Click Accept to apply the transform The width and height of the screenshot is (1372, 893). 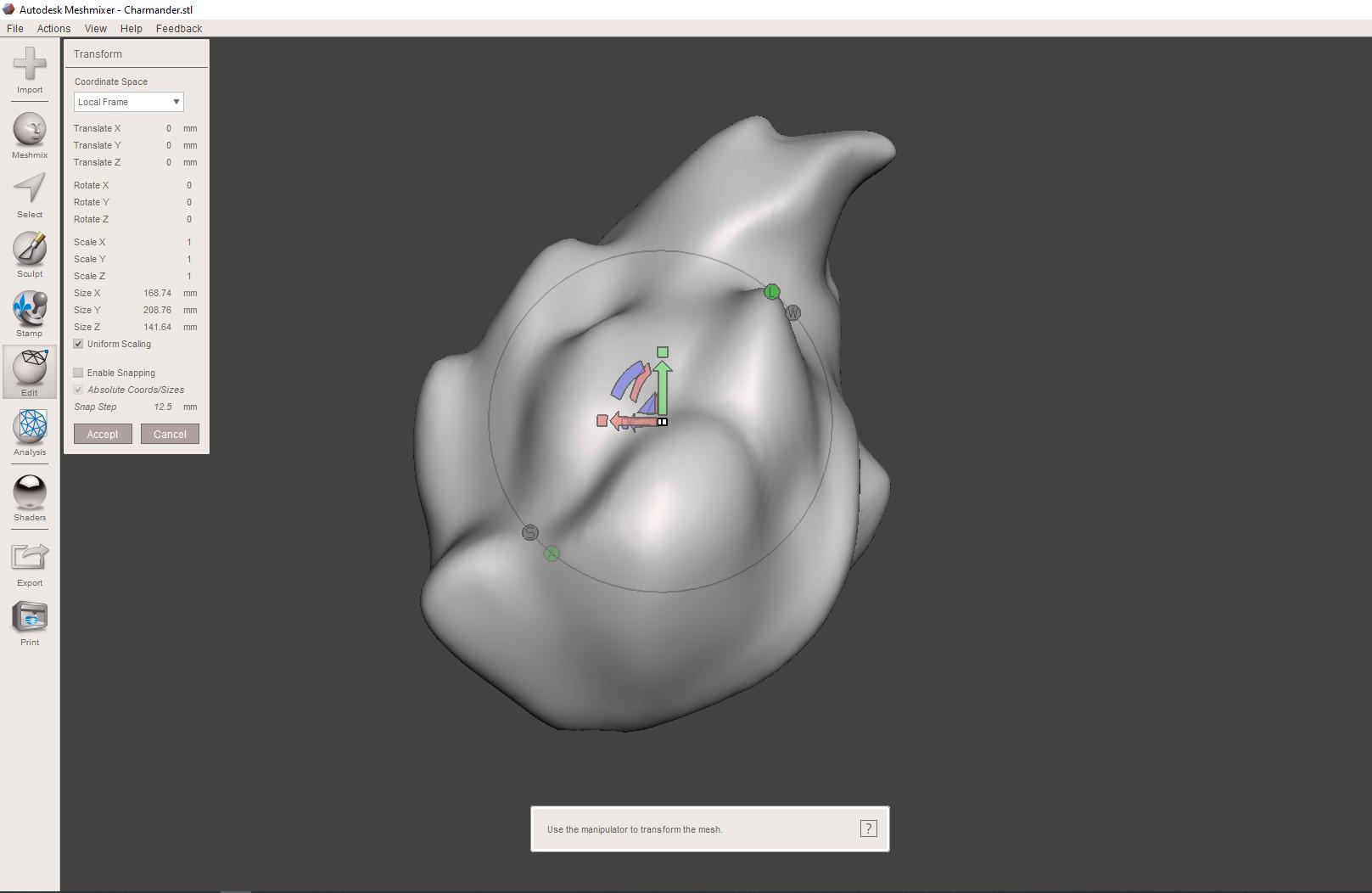coord(103,434)
